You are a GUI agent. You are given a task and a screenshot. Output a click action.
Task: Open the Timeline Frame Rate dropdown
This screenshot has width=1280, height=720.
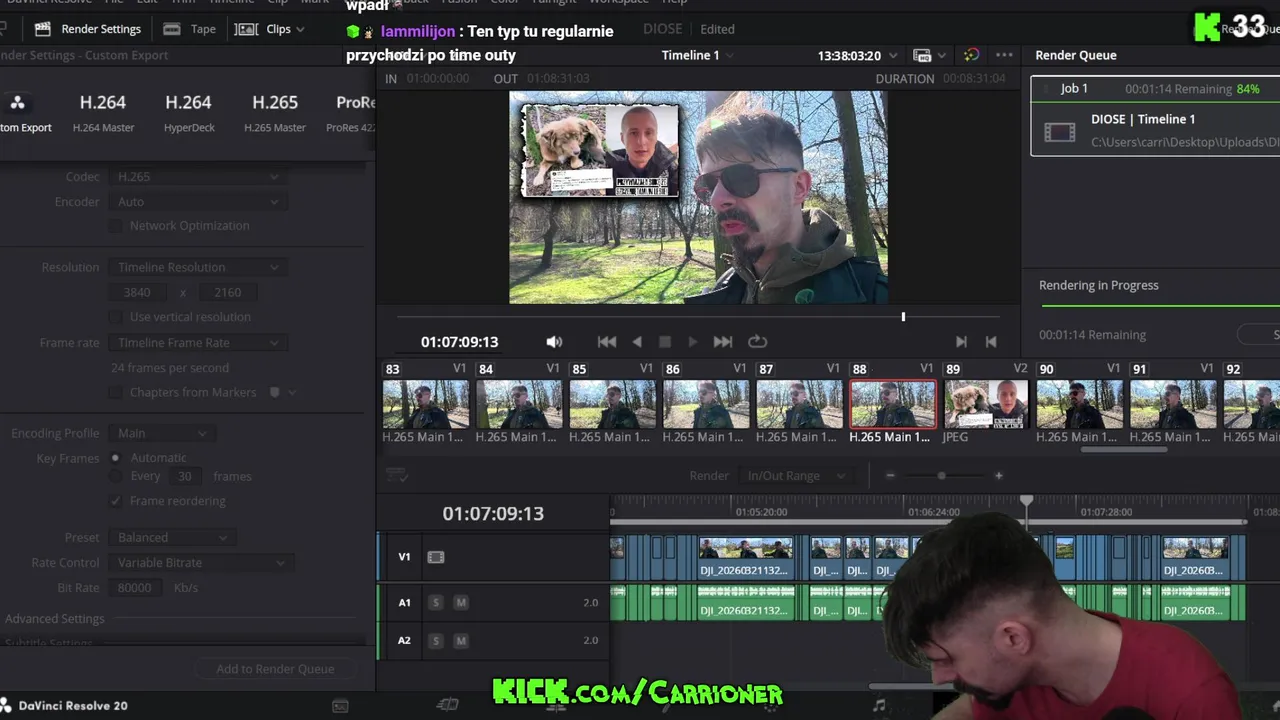point(197,343)
